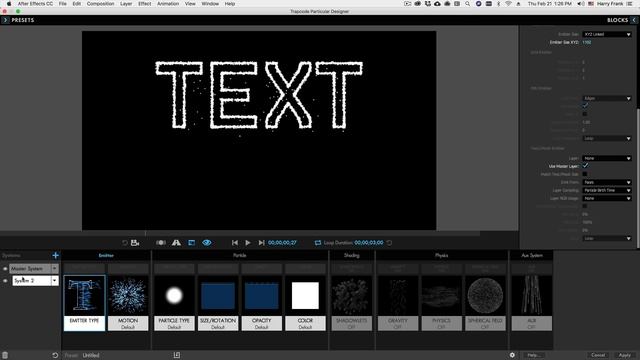Open Spotlight search in menu bar

tap(467, 4)
